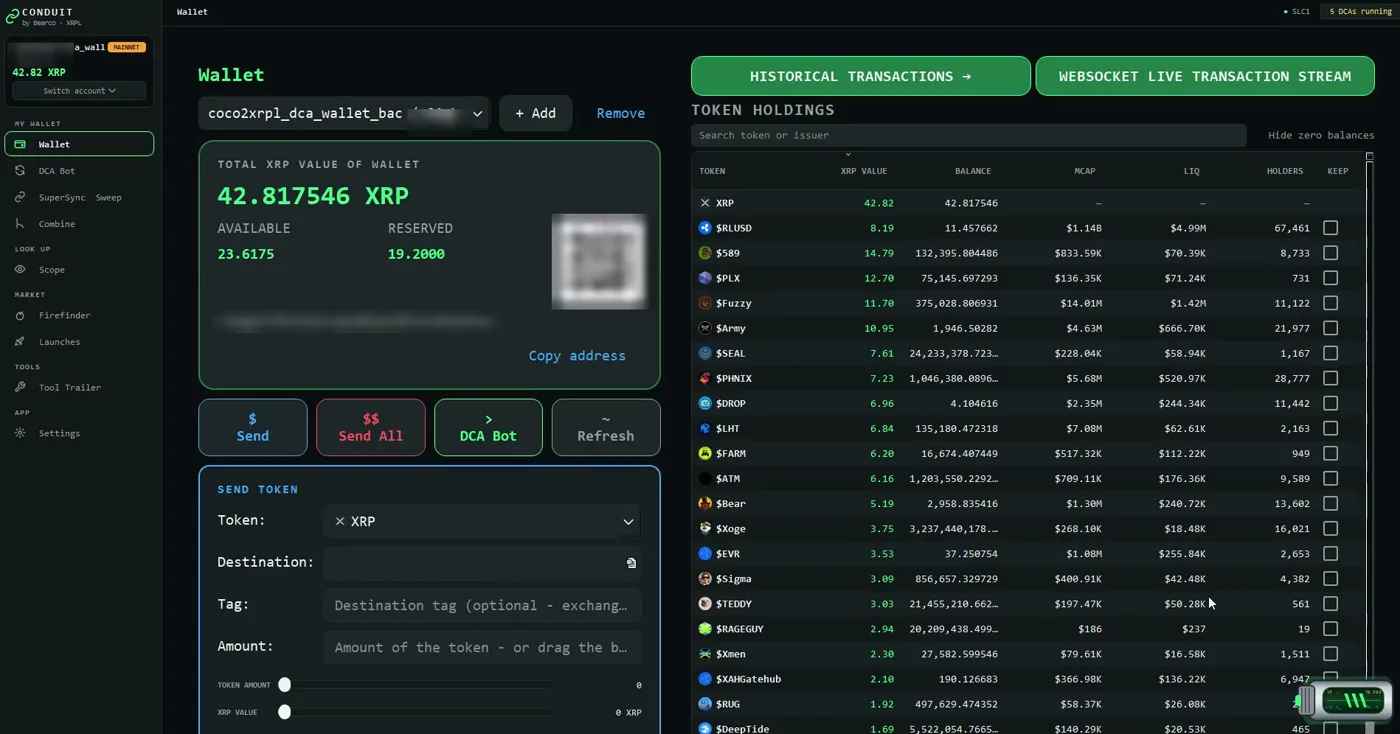Click the $RLUSD token icon
Viewport: 1400px width, 734px height.
tap(705, 228)
